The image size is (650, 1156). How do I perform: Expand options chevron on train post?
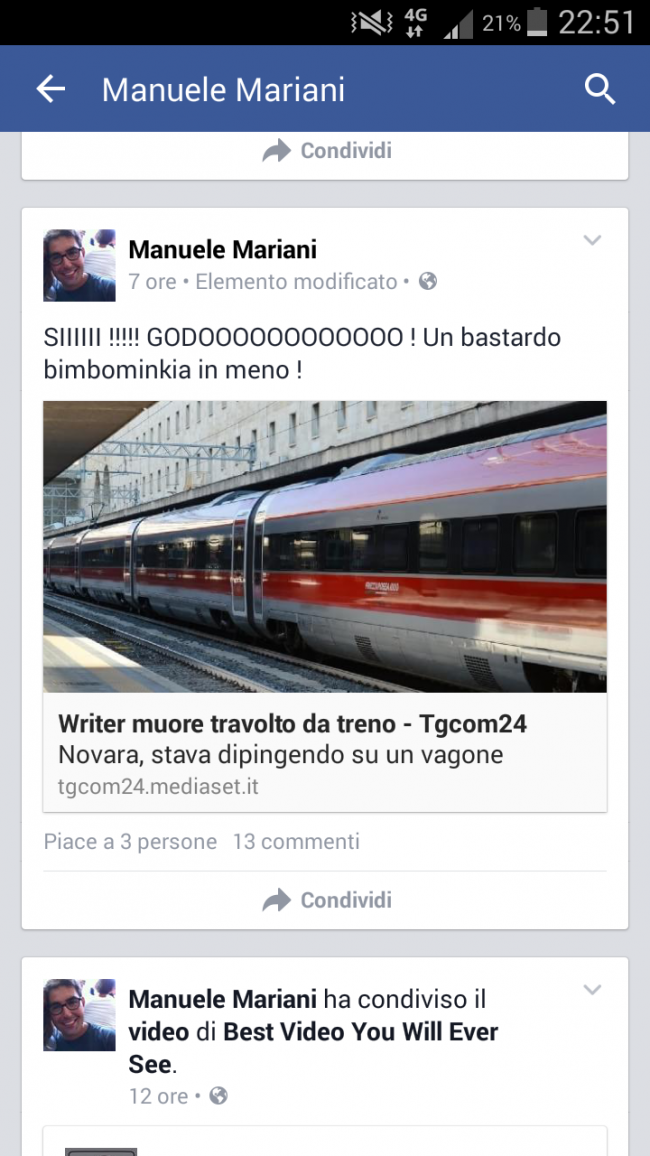(593, 240)
